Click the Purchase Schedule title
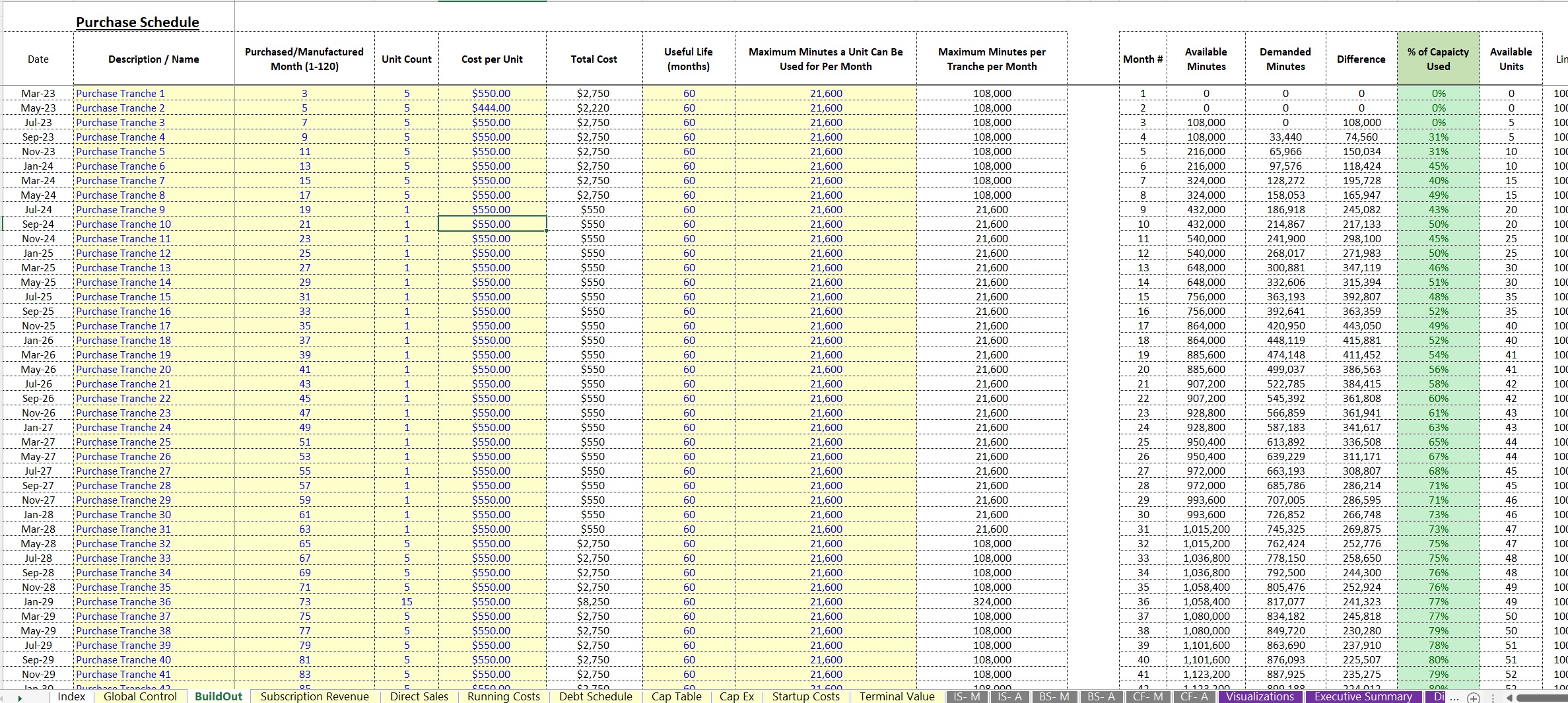This screenshot has height=703, width=1568. [137, 22]
